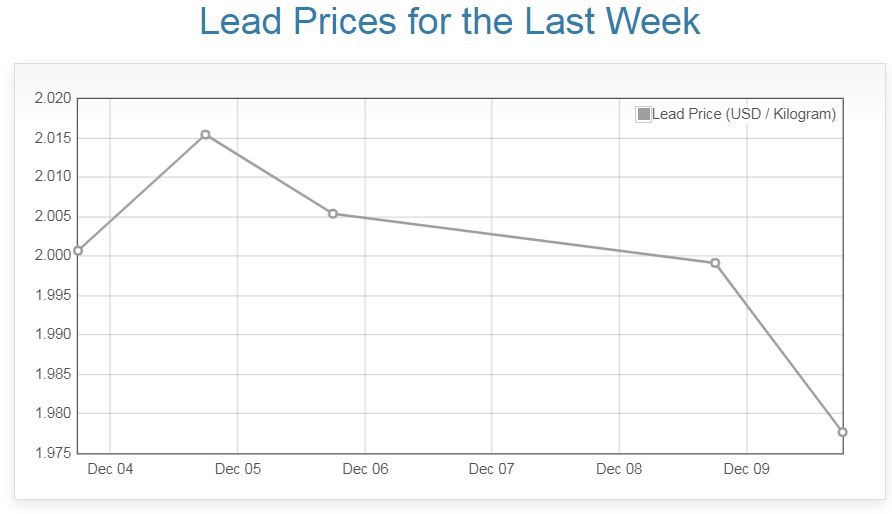Click the chart title Lead Prices for the Last Week
This screenshot has height=514, width=892.
tap(449, 22)
